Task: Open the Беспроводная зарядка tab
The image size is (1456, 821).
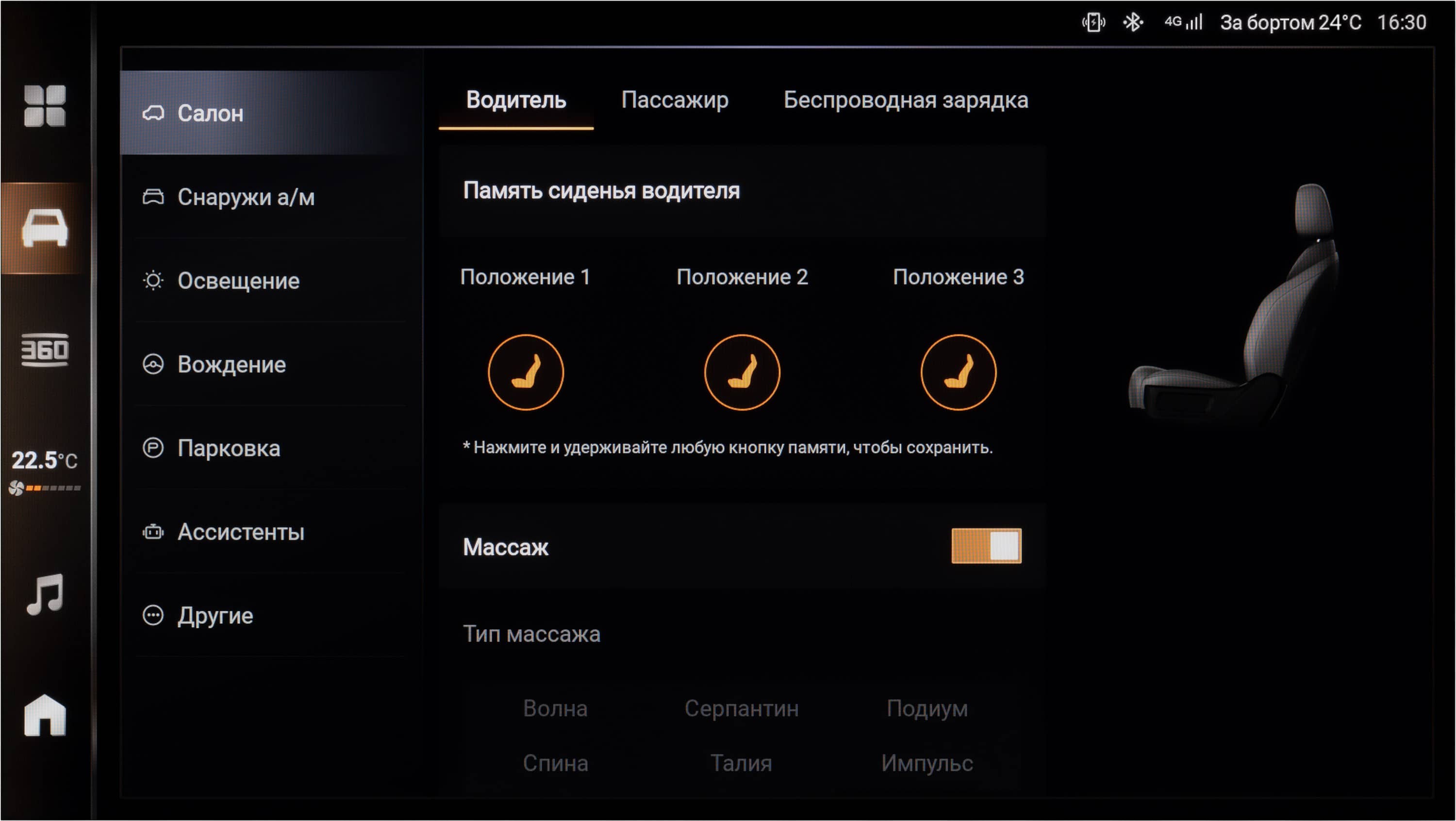Action: pos(906,100)
